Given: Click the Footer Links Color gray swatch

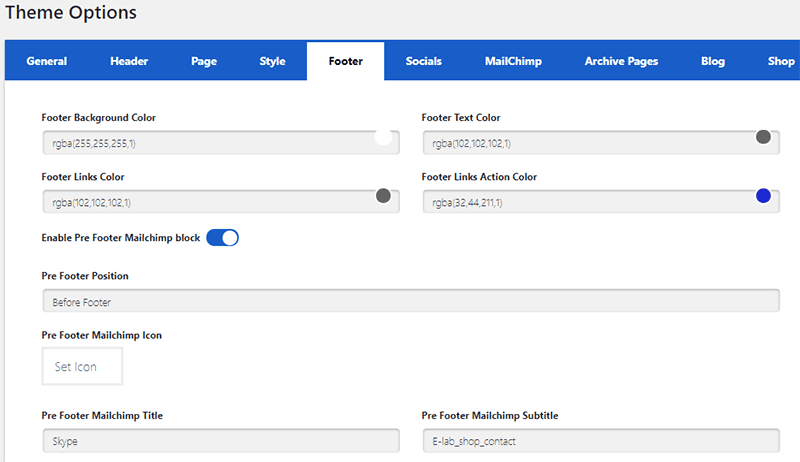Looking at the screenshot, I should point(383,196).
